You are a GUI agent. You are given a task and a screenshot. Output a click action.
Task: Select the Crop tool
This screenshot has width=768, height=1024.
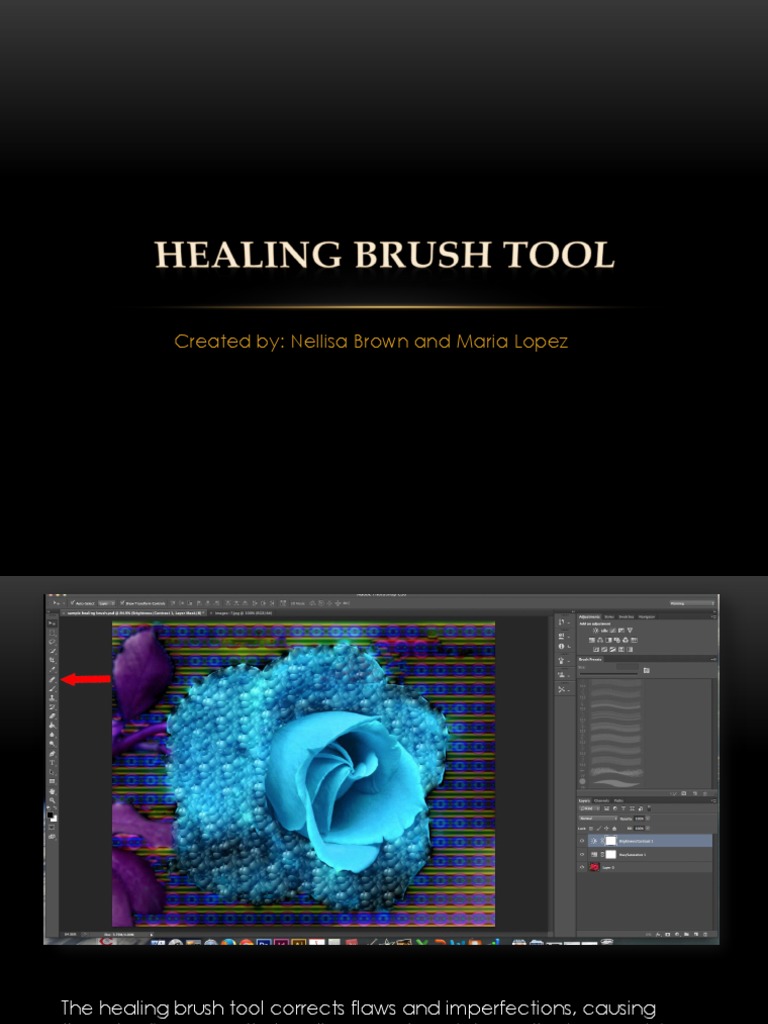click(x=52, y=660)
